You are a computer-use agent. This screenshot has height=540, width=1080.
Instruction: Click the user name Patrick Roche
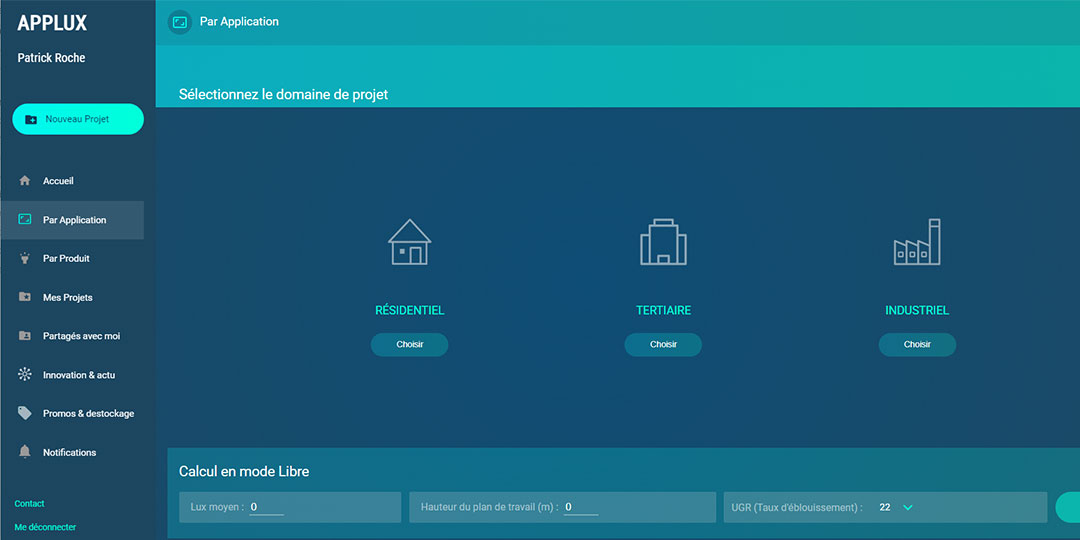click(52, 58)
